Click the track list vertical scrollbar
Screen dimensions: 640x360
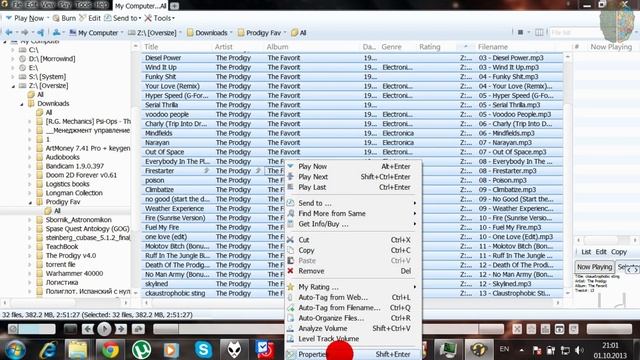click(568, 175)
